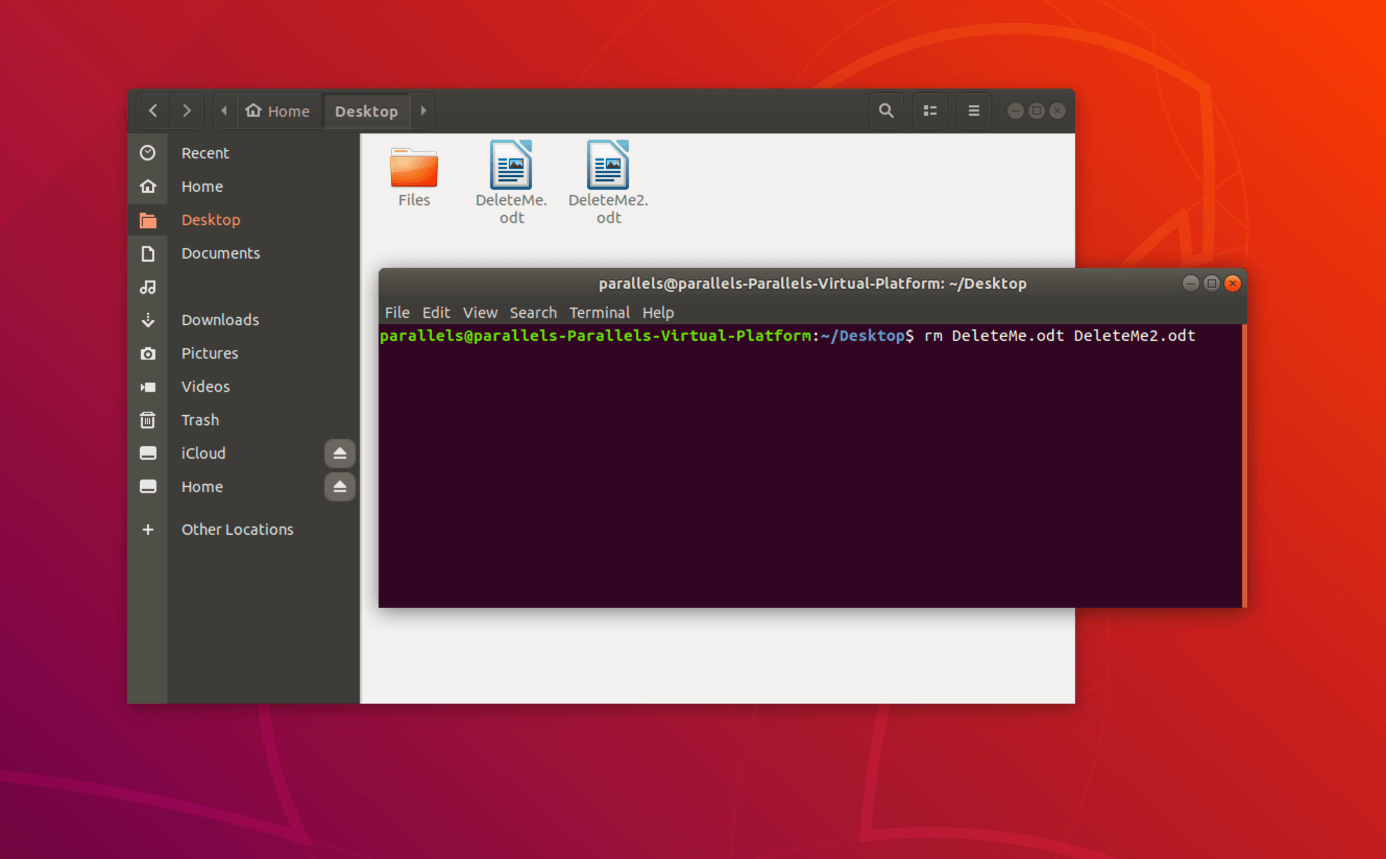Click Other Locations in the sidebar
1386x859 pixels.
coord(237,529)
